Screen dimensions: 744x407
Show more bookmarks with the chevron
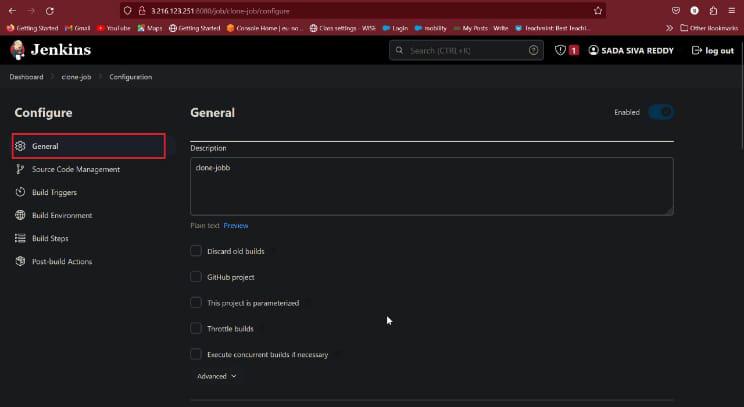[669, 28]
